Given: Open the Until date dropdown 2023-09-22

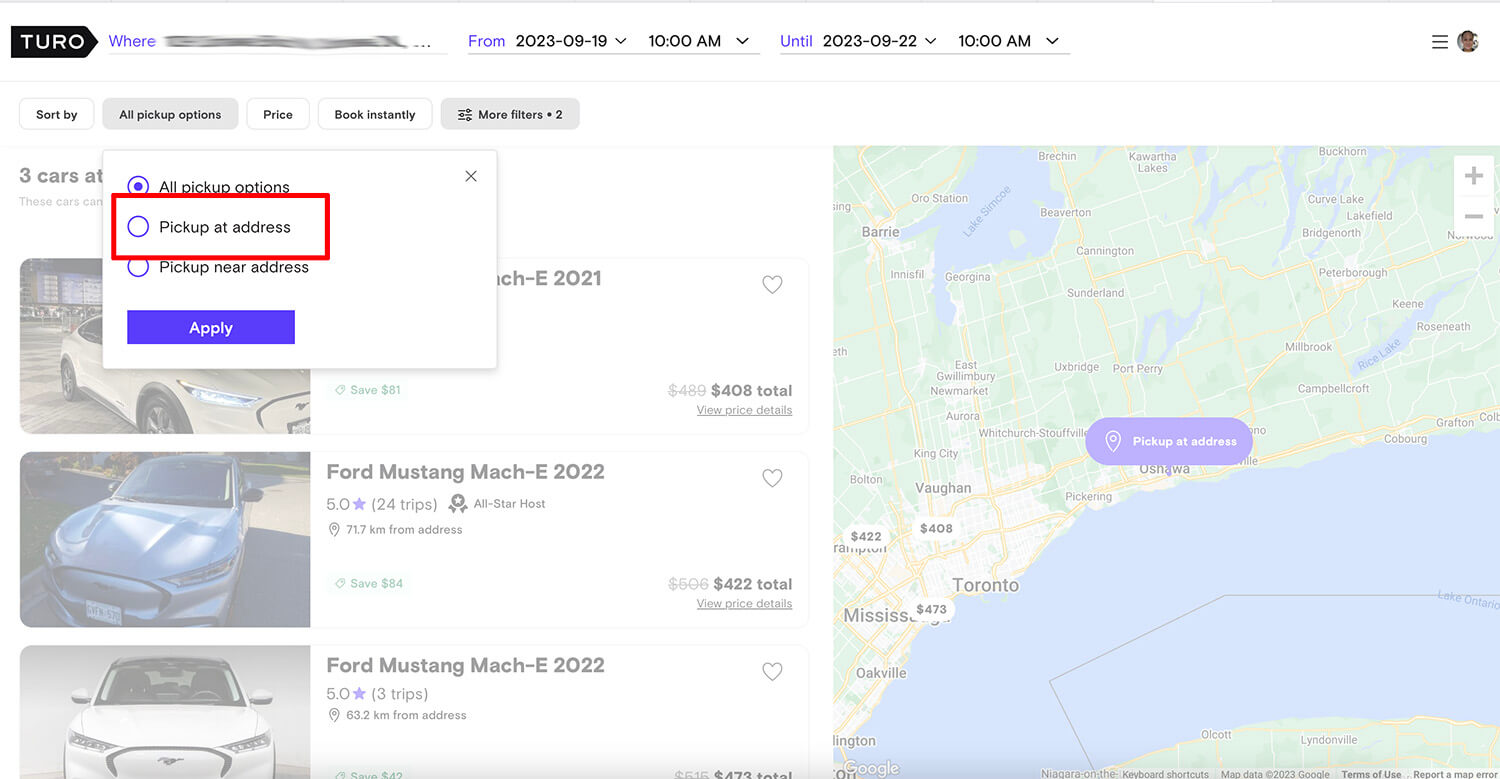Looking at the screenshot, I should (879, 41).
